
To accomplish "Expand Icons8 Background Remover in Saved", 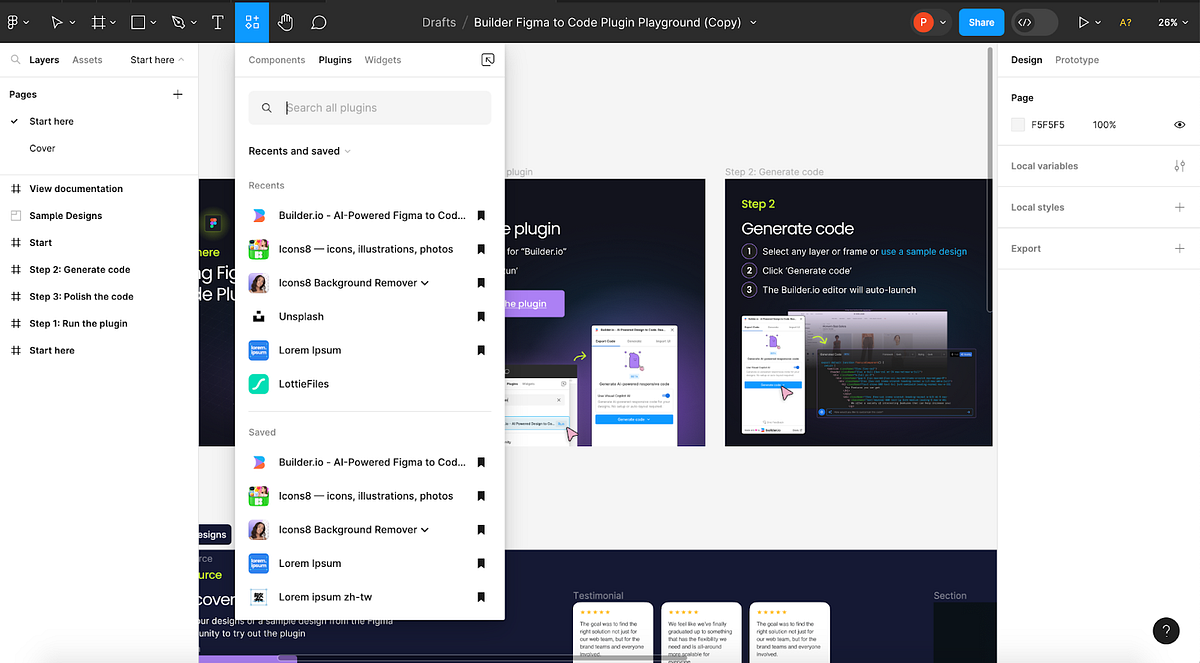I will 425,530.
